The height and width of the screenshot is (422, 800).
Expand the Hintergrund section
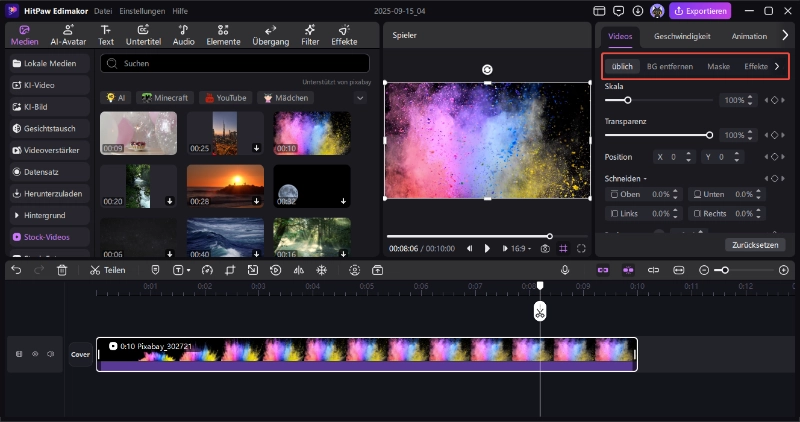coord(49,215)
